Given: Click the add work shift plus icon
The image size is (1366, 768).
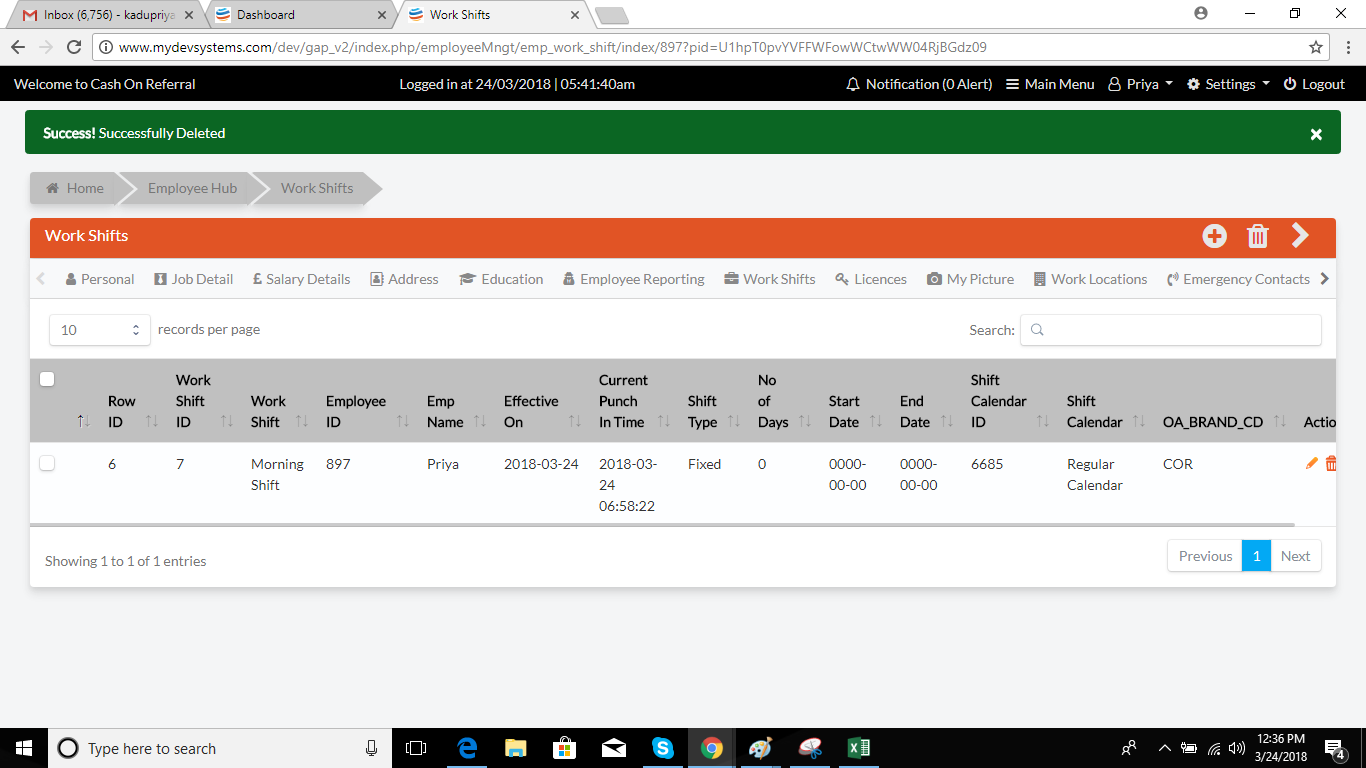Looking at the screenshot, I should click(x=1214, y=236).
